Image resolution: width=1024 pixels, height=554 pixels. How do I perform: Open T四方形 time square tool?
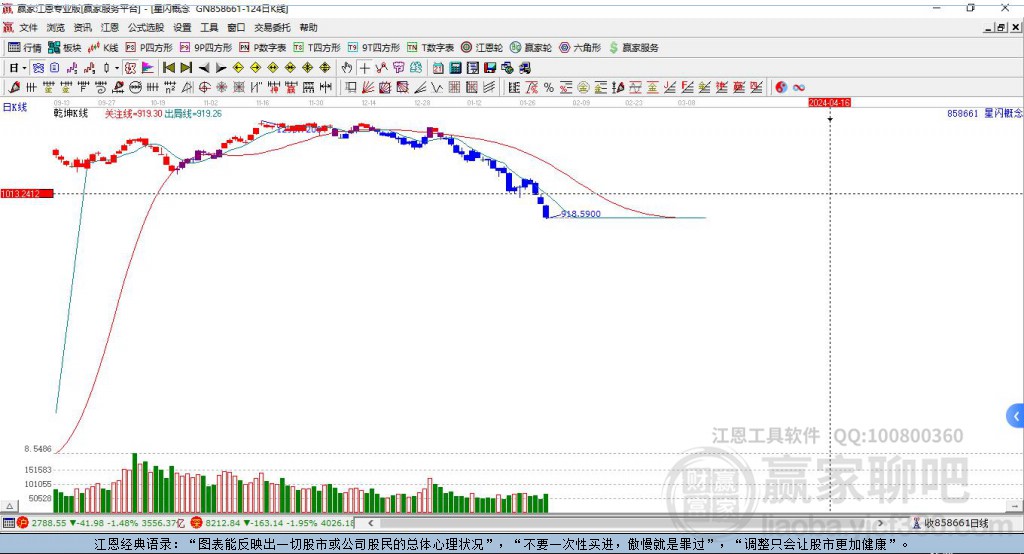click(x=317, y=48)
